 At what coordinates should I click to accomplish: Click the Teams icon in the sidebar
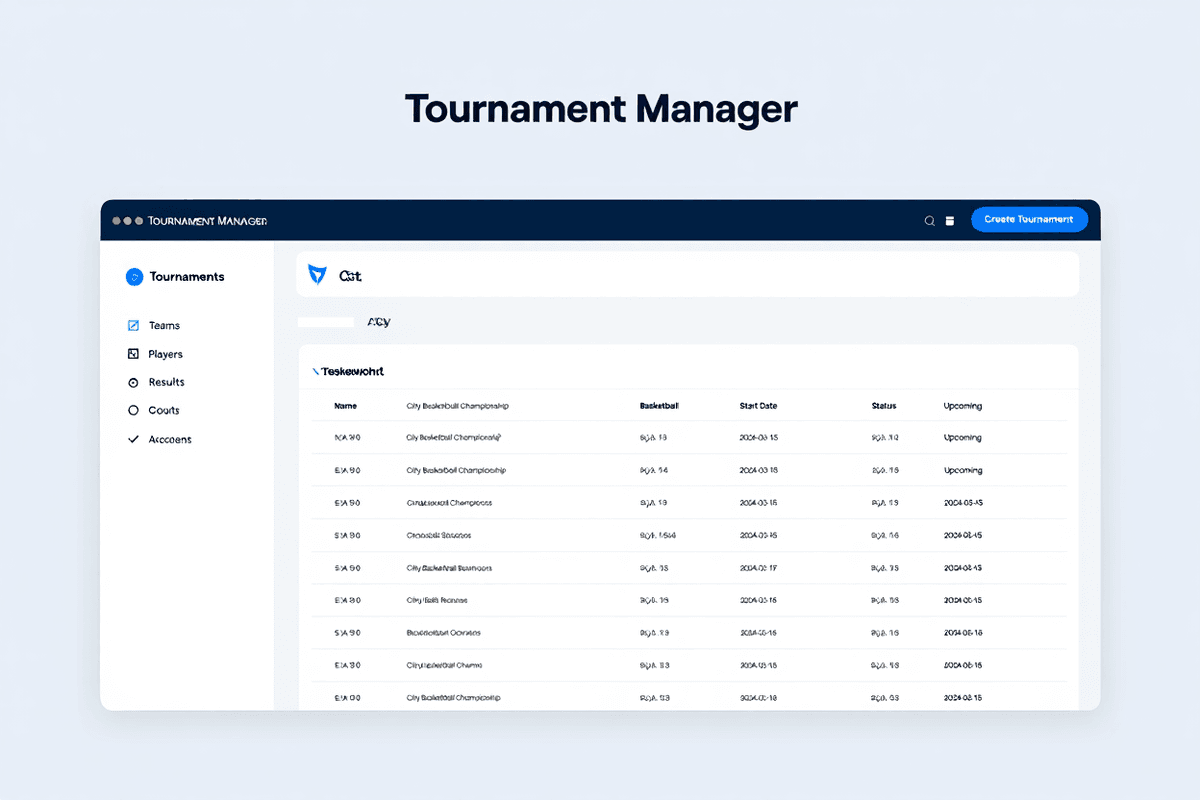[x=133, y=325]
